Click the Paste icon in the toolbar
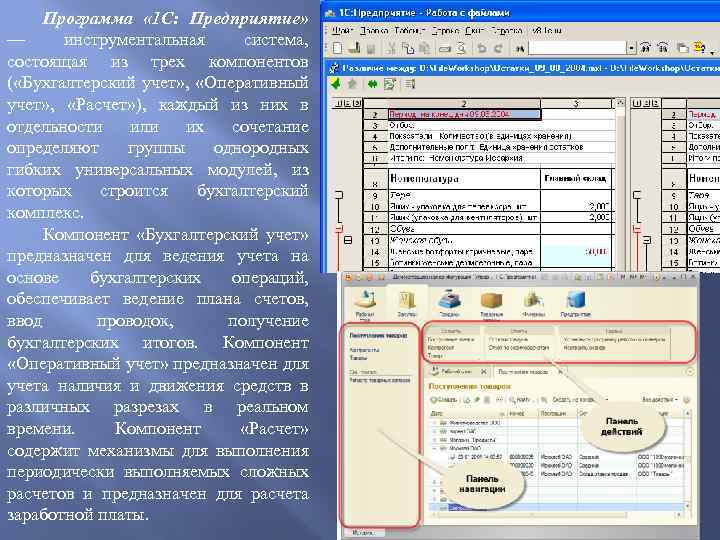This screenshot has height=540, width=720. tap(425, 48)
